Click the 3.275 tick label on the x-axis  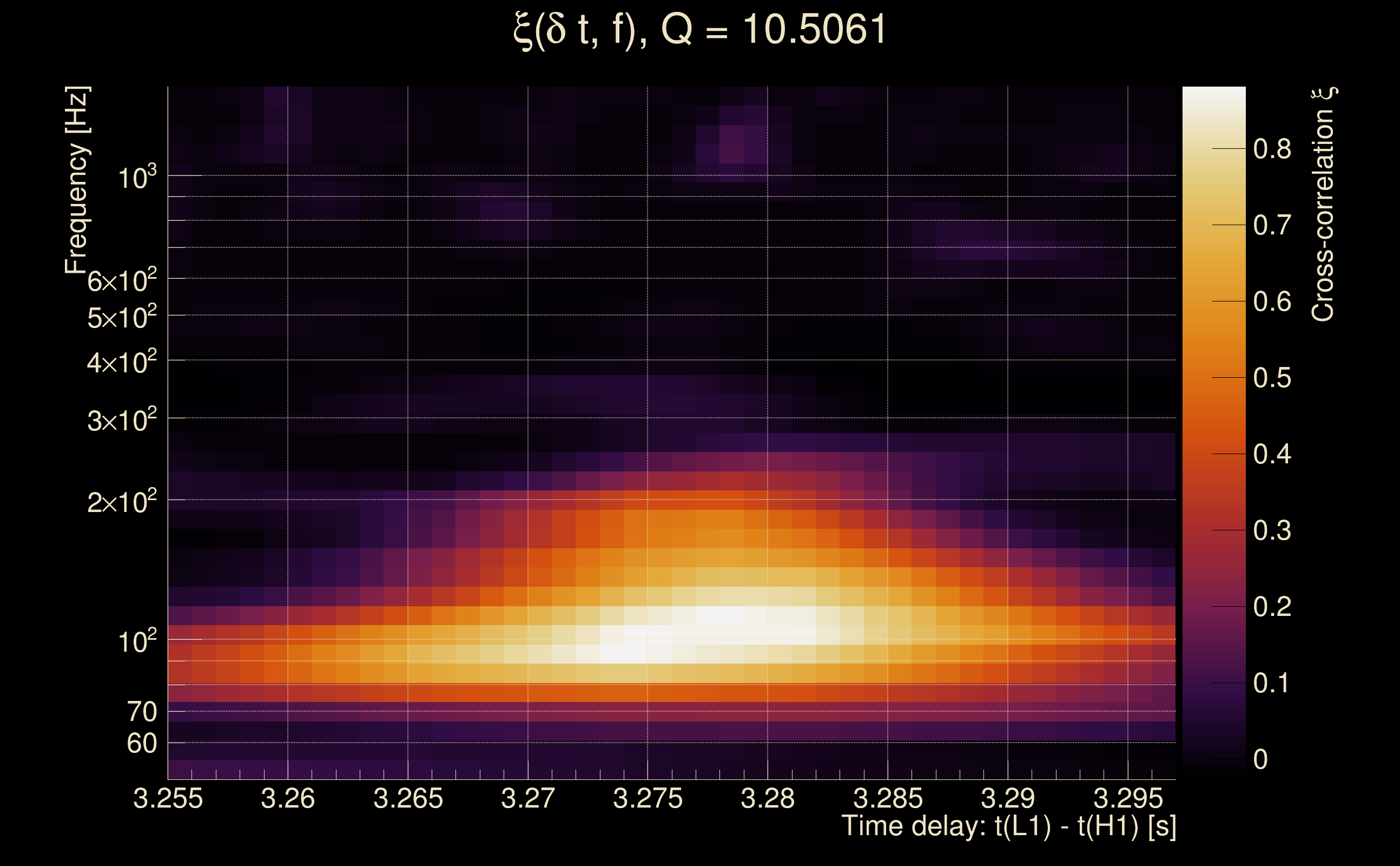click(648, 798)
